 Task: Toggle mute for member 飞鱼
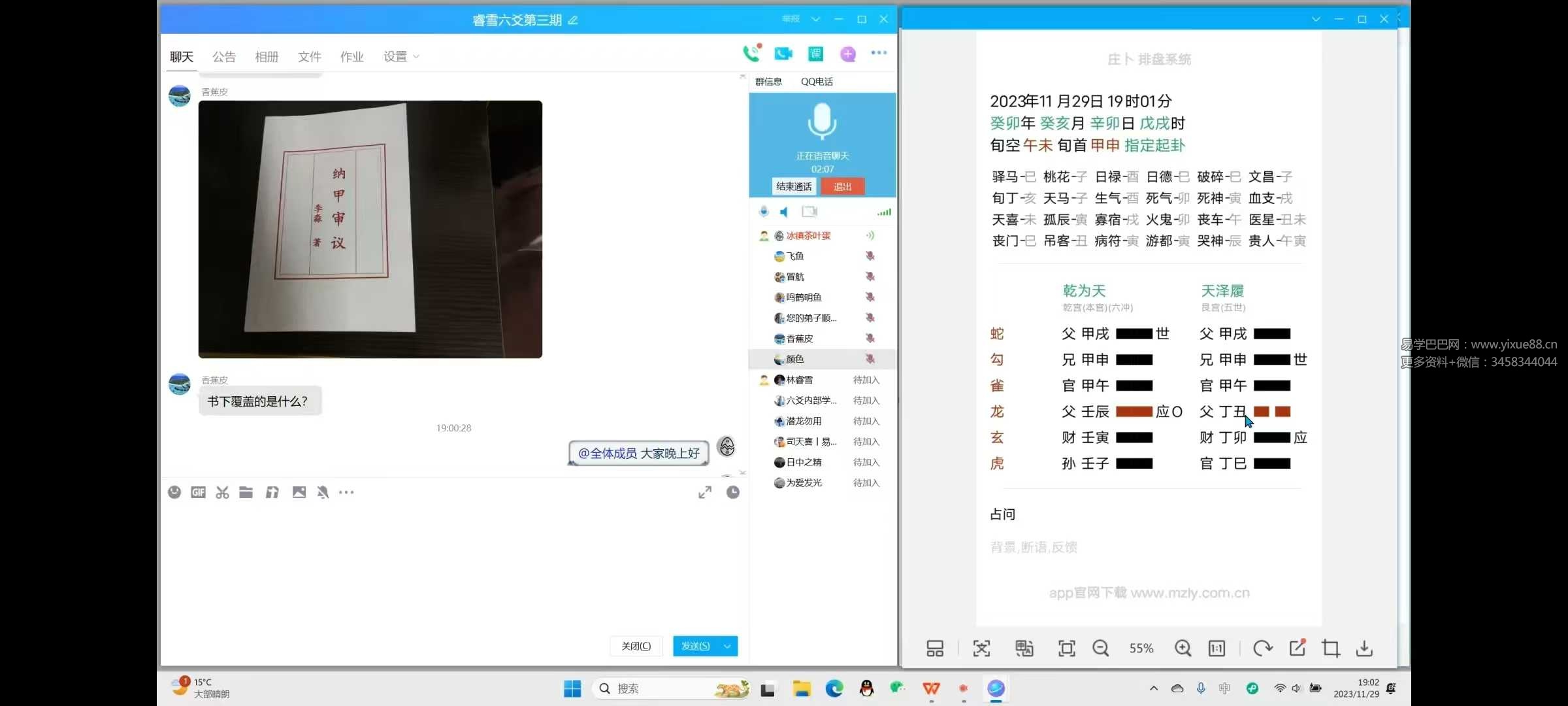[x=871, y=256]
